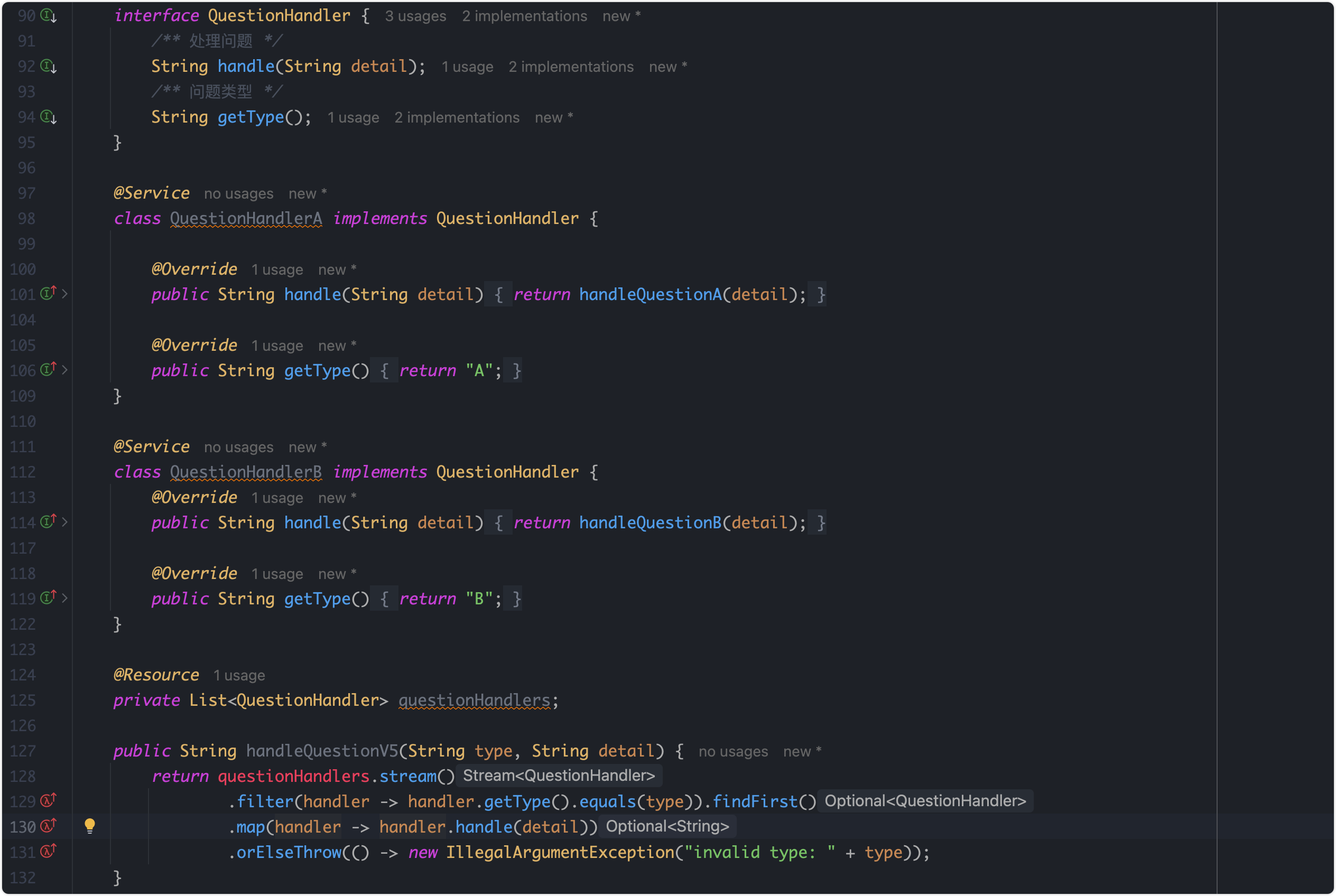Click class name QuestionHandlerB
The width and height of the screenshot is (1336, 896).
[x=246, y=472]
